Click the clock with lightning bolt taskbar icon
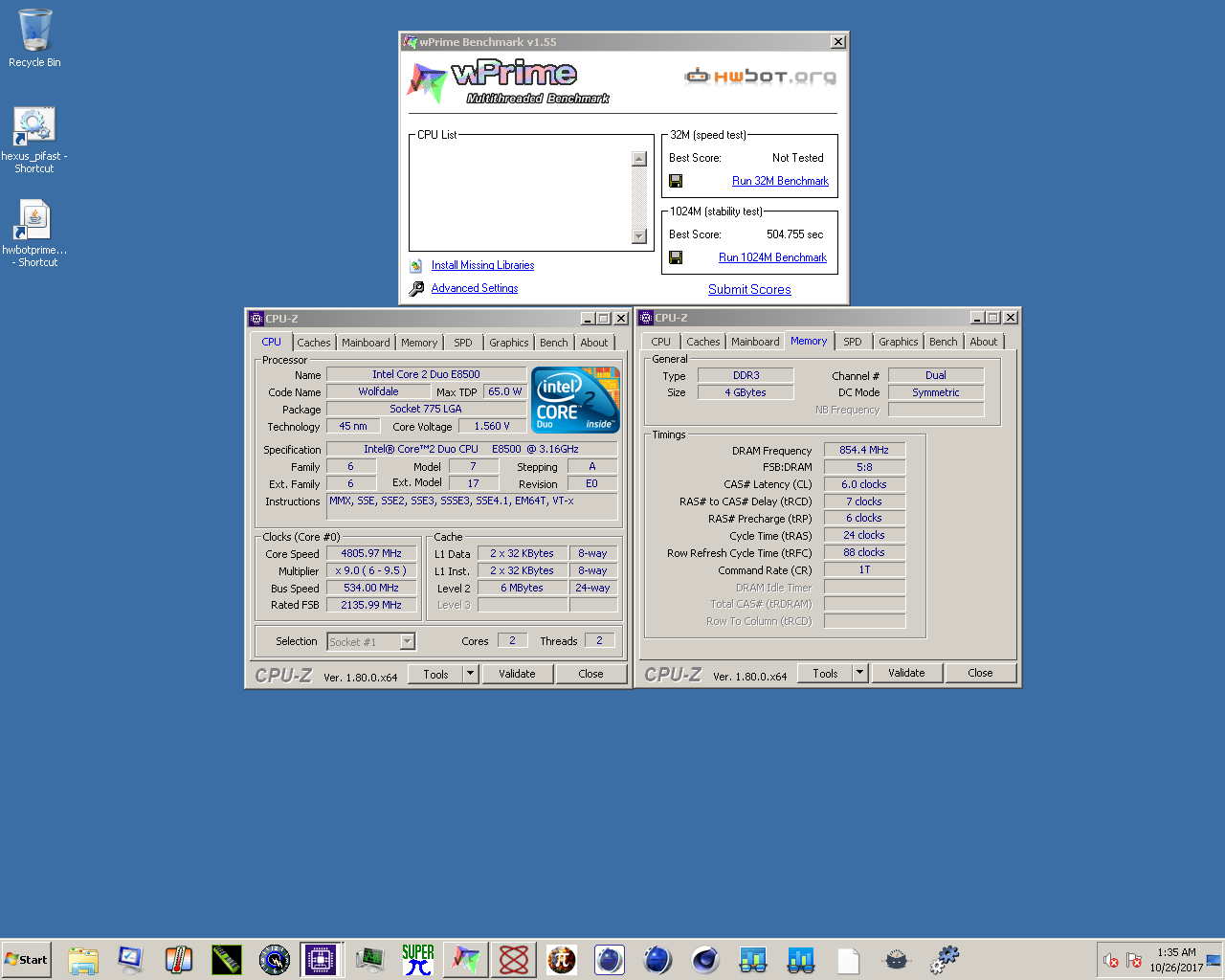1225x980 pixels. 275,960
